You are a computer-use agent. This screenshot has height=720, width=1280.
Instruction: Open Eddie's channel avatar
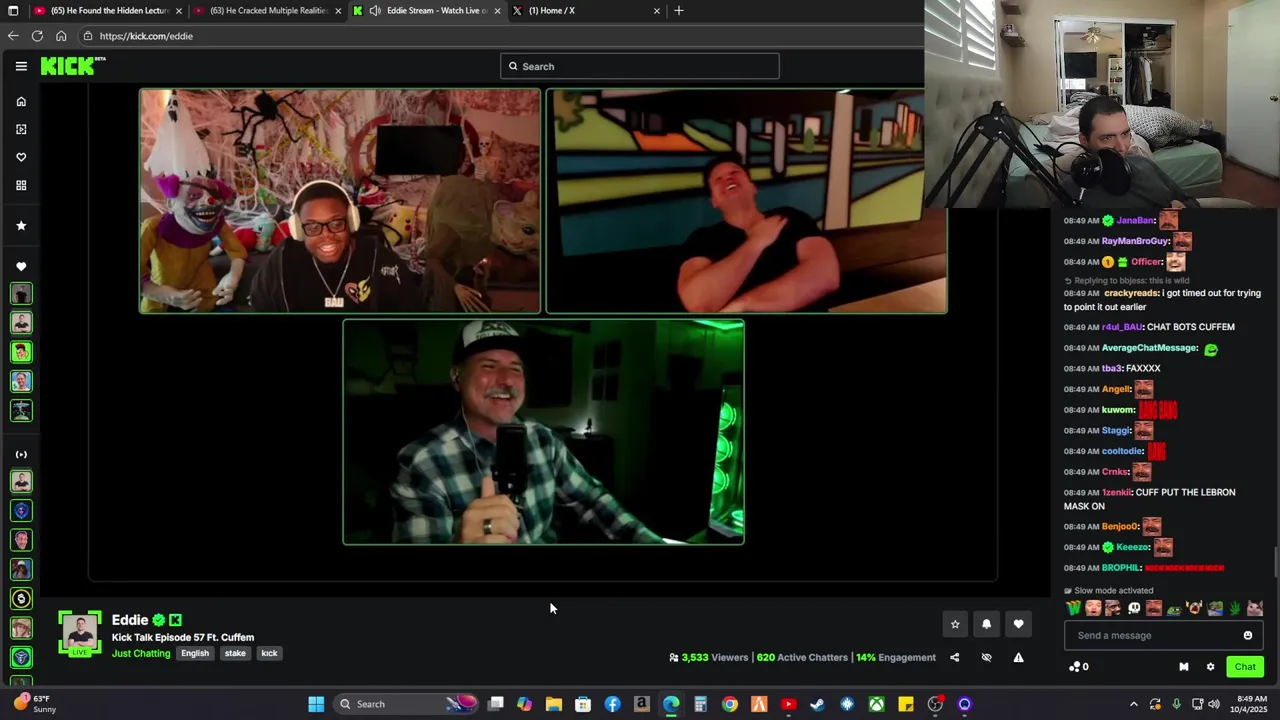(80, 633)
